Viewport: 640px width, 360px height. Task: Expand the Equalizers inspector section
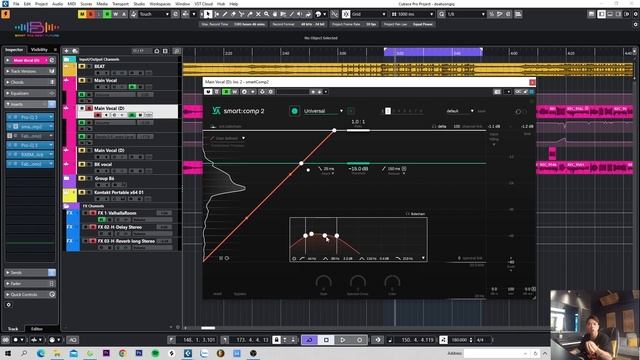30,93
